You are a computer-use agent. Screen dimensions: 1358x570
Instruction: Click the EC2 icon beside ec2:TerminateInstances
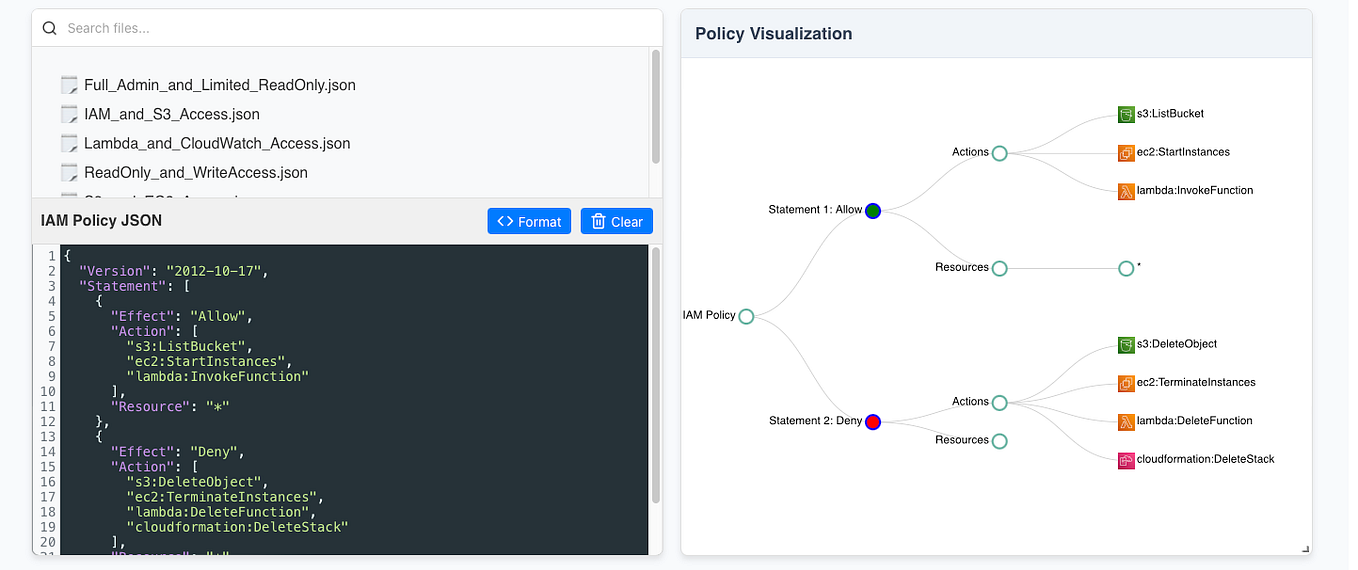(1126, 383)
